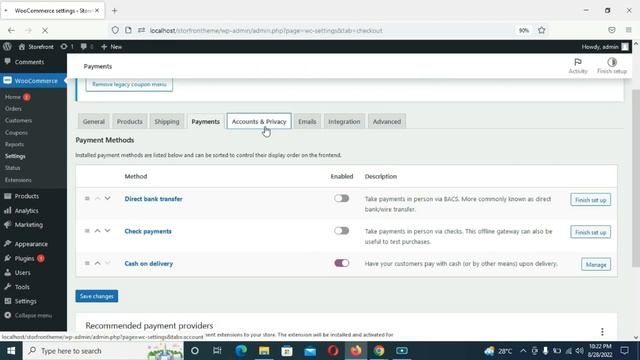
Task: Open Google Chrome from the taskbar
Action: (x=379, y=351)
